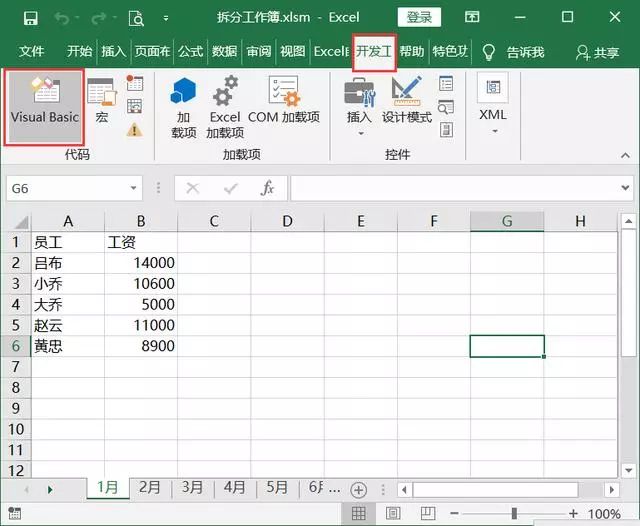Image resolution: width=640 pixels, height=526 pixels.
Task: Save the workbook with the floppy icon
Action: 31,18
